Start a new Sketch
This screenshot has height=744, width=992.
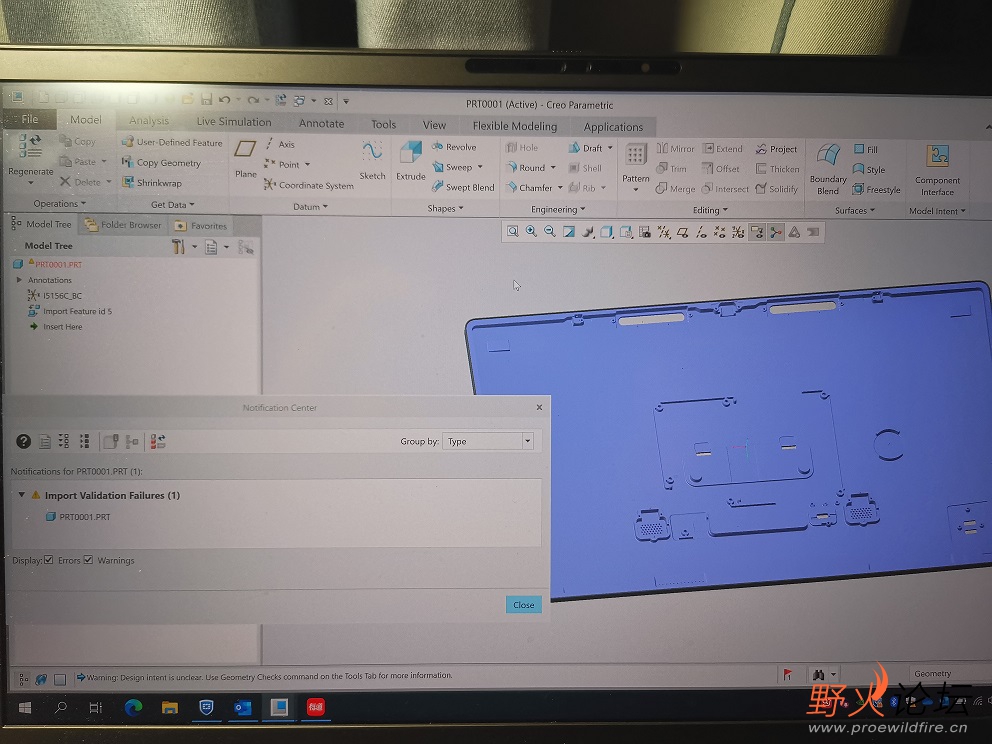pos(372,161)
